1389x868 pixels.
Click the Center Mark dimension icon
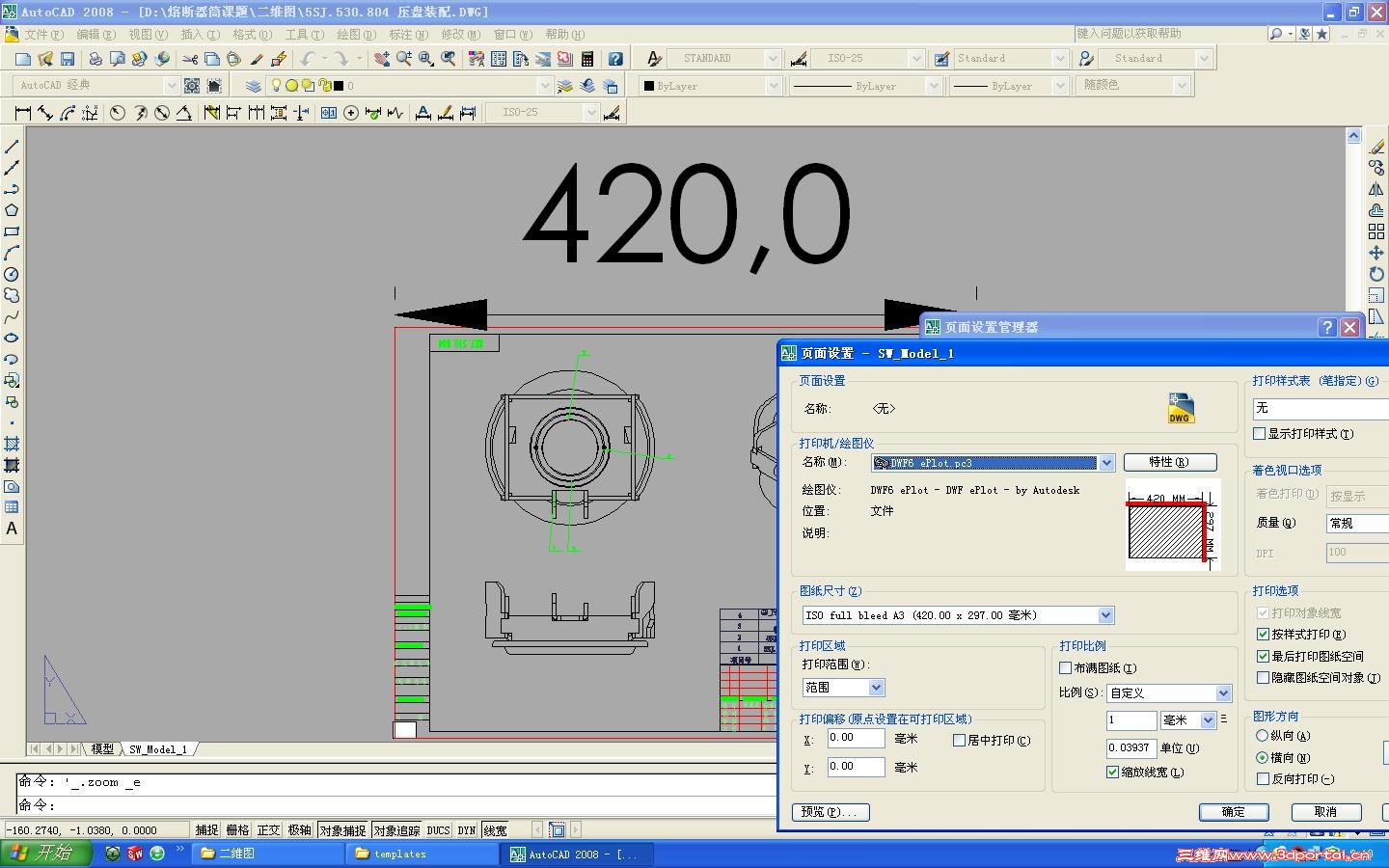click(351, 113)
